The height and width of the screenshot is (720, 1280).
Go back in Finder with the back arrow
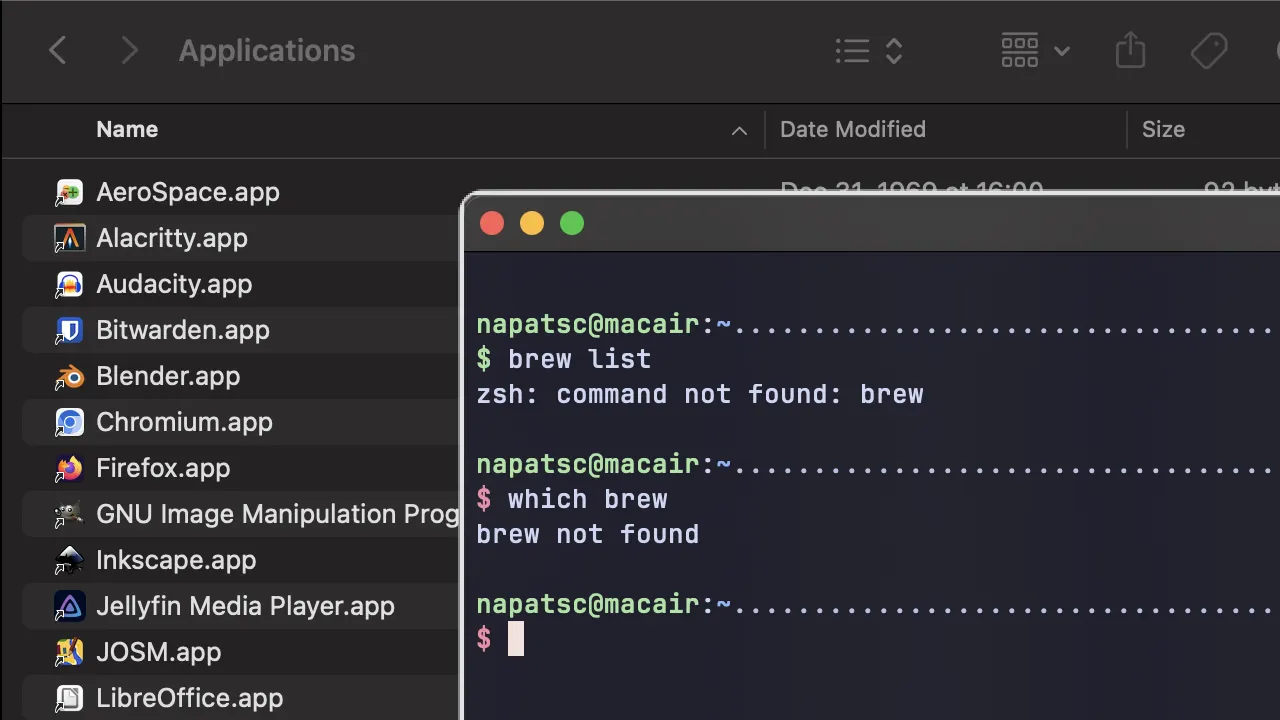58,51
